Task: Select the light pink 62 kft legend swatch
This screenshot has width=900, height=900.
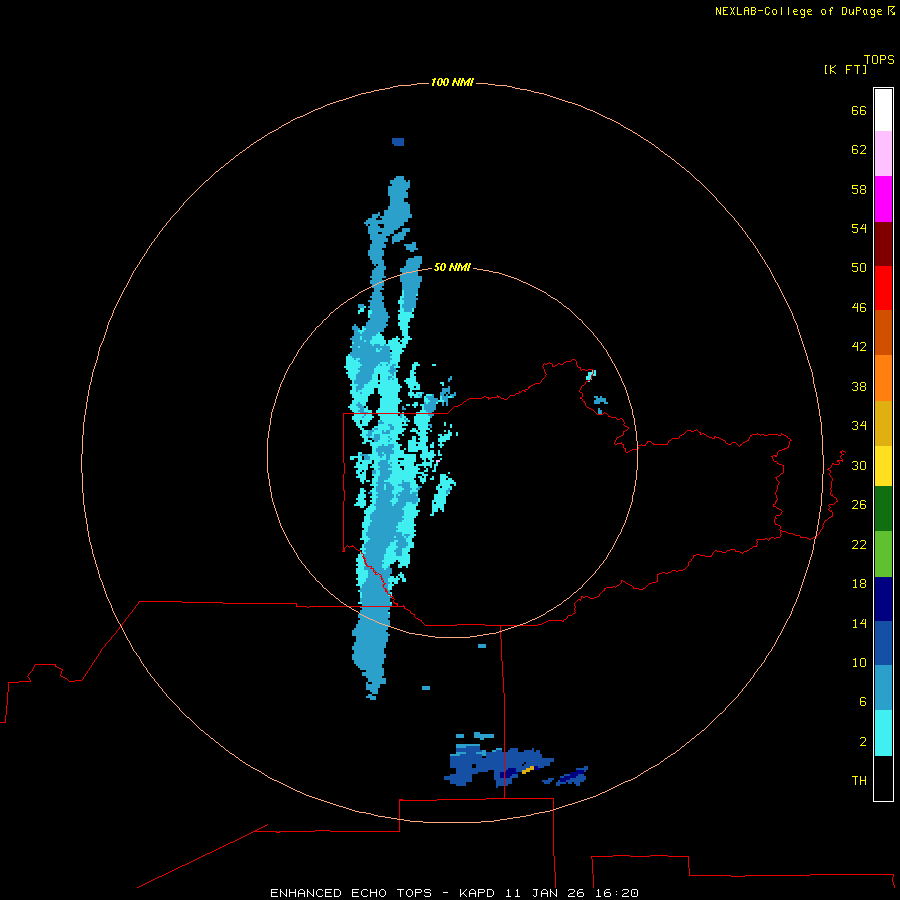Action: tap(883, 154)
